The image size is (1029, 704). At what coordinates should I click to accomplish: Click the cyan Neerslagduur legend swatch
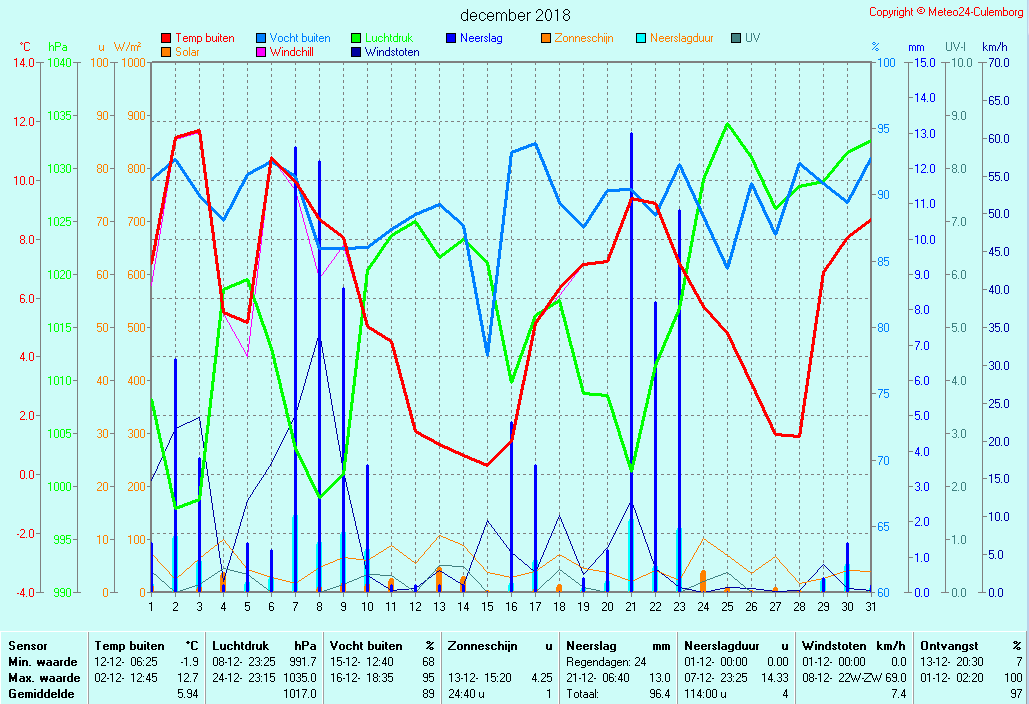(x=641, y=39)
